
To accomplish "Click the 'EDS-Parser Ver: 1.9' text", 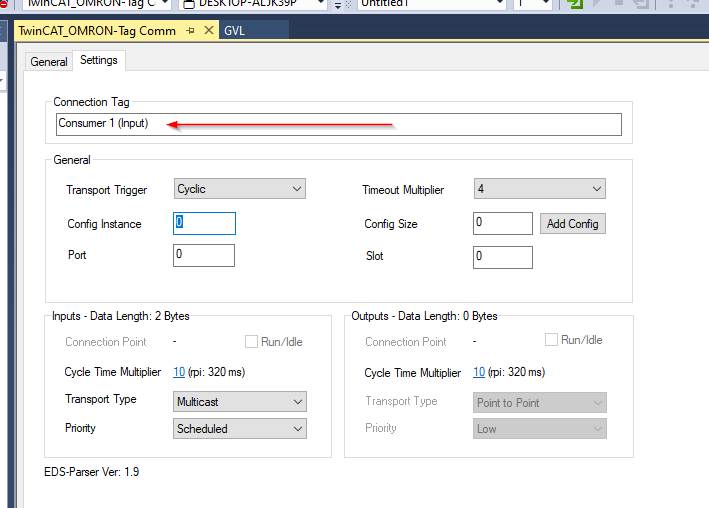I will tap(91, 472).
